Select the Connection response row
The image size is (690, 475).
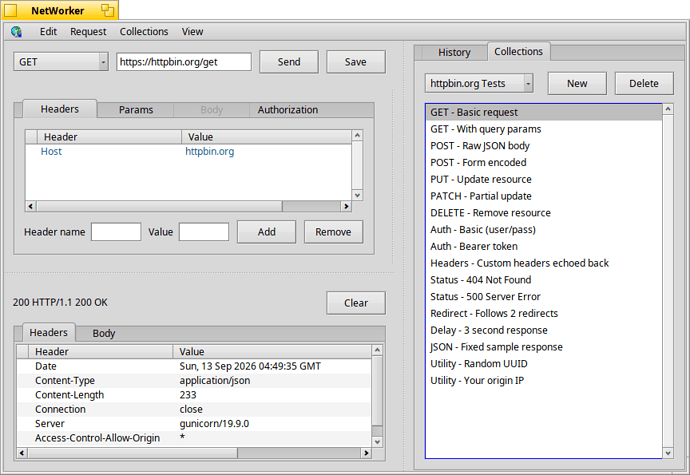pyautogui.click(x=194, y=409)
